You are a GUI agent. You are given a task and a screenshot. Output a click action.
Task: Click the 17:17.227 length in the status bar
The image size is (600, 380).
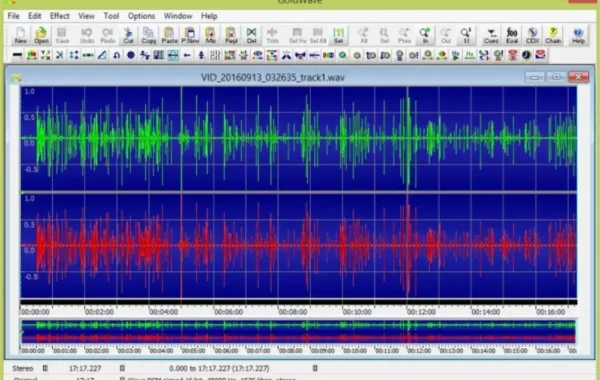[x=85, y=369]
